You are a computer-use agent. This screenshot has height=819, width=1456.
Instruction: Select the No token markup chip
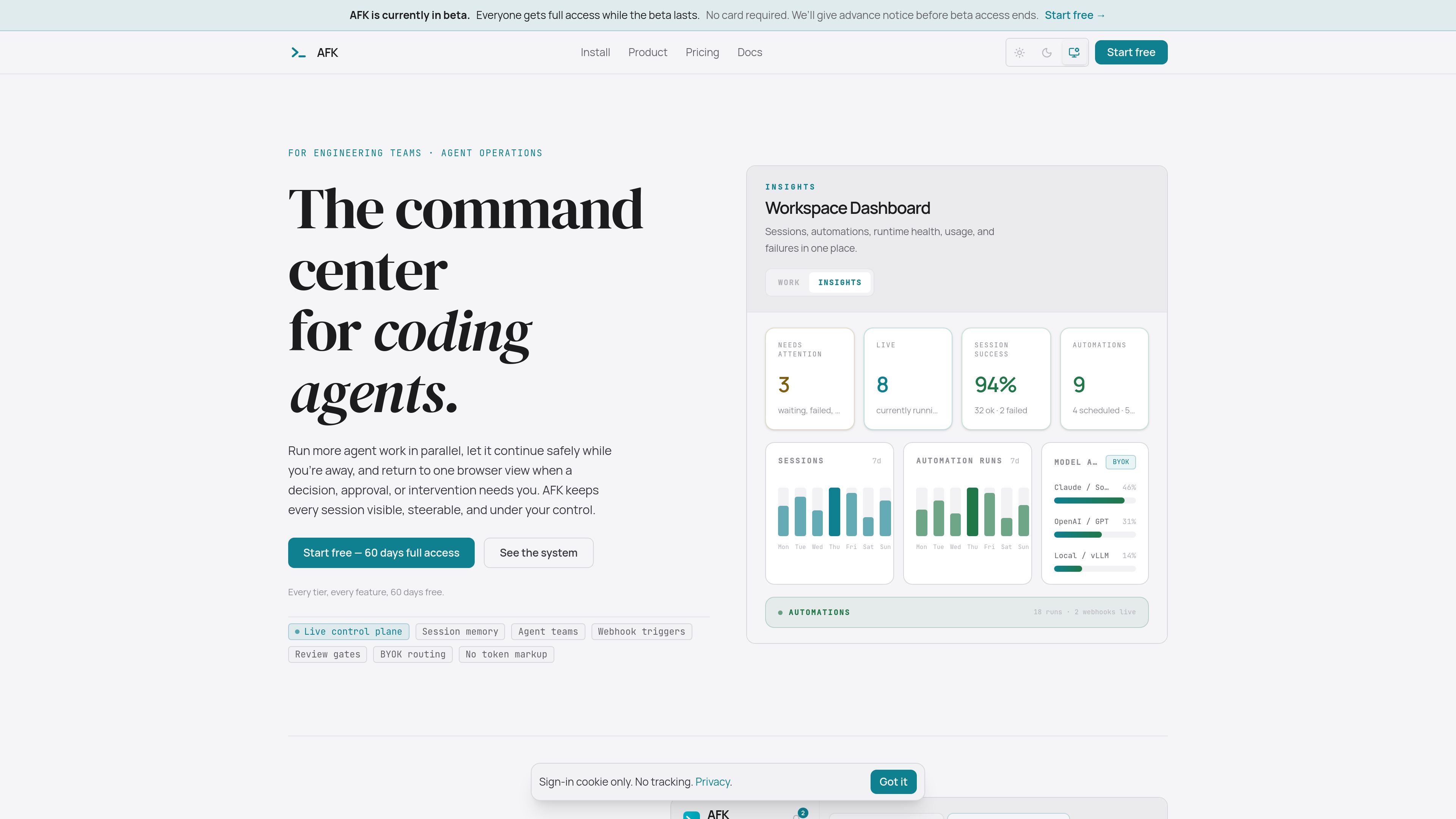(x=507, y=654)
